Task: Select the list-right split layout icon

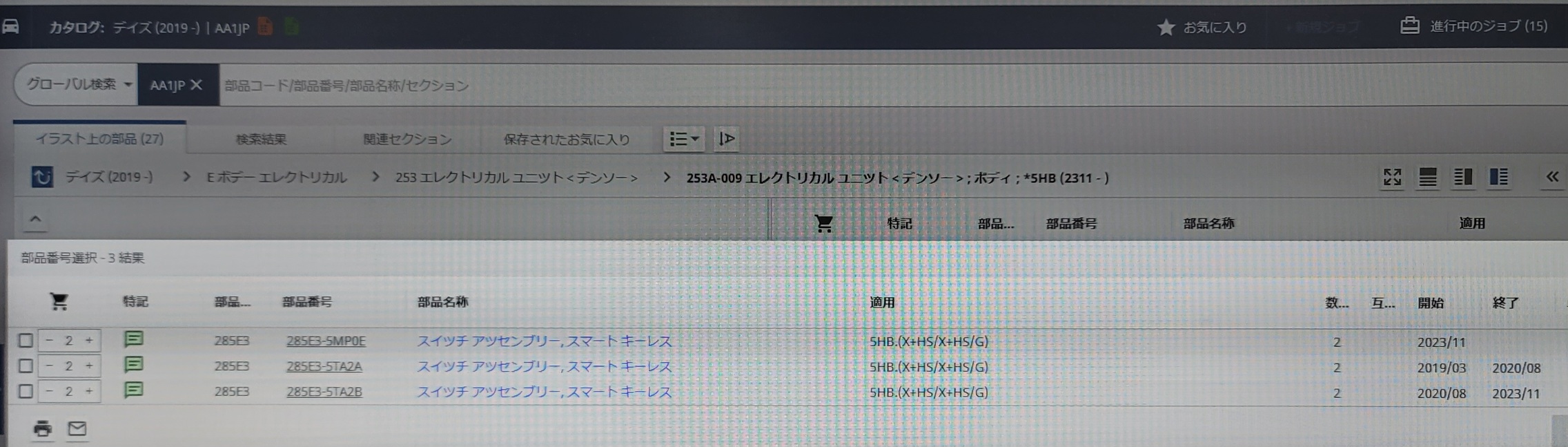Action: click(x=1498, y=178)
